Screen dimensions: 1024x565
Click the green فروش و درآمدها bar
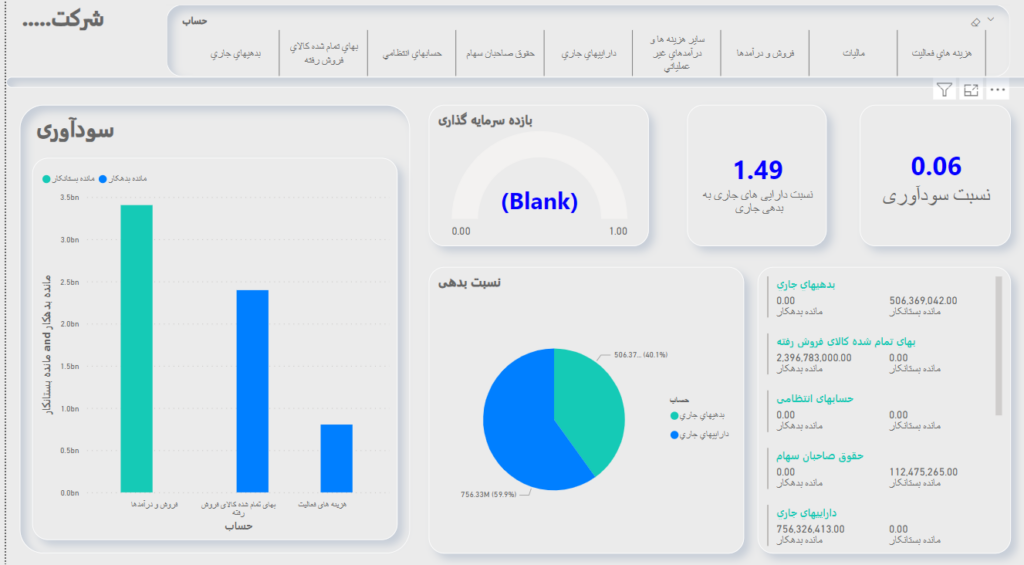tap(136, 349)
